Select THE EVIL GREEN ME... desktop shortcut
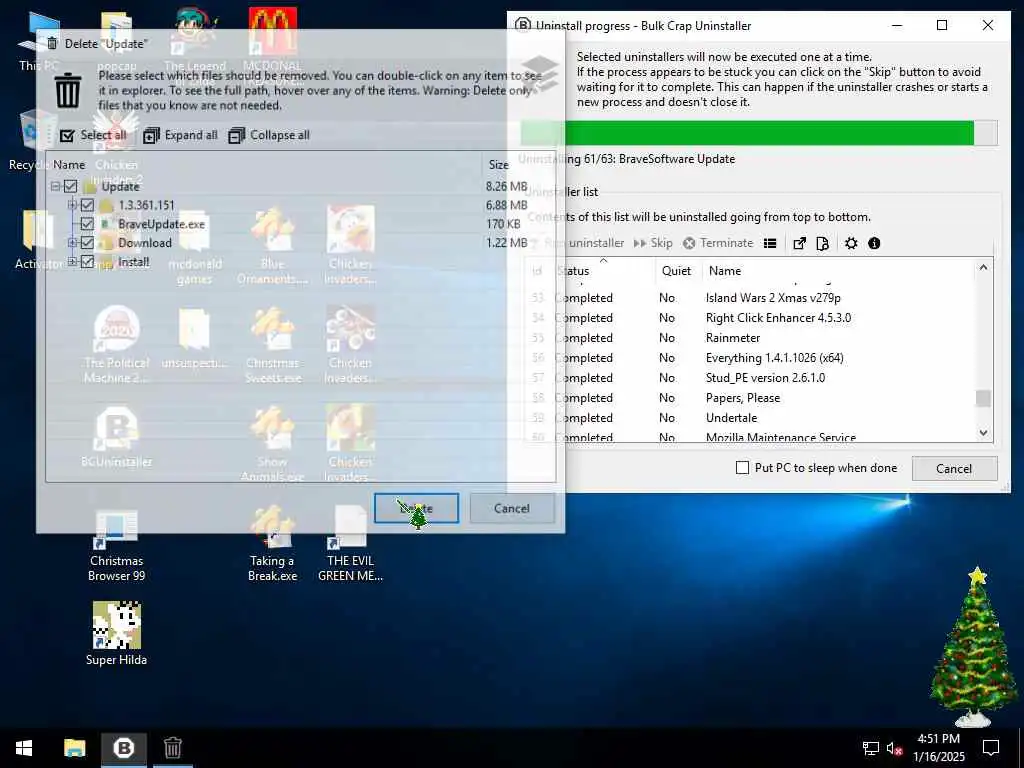This screenshot has width=1024, height=768. [x=351, y=545]
